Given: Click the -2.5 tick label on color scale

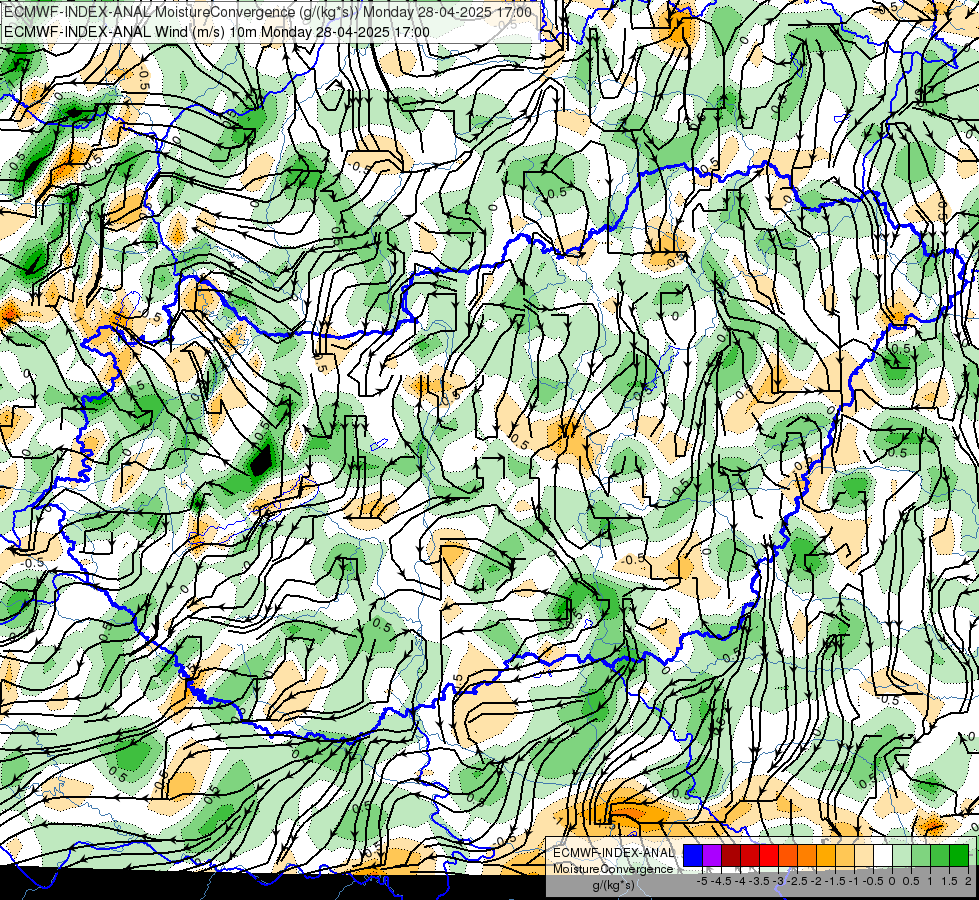Looking at the screenshot, I should point(797,881).
